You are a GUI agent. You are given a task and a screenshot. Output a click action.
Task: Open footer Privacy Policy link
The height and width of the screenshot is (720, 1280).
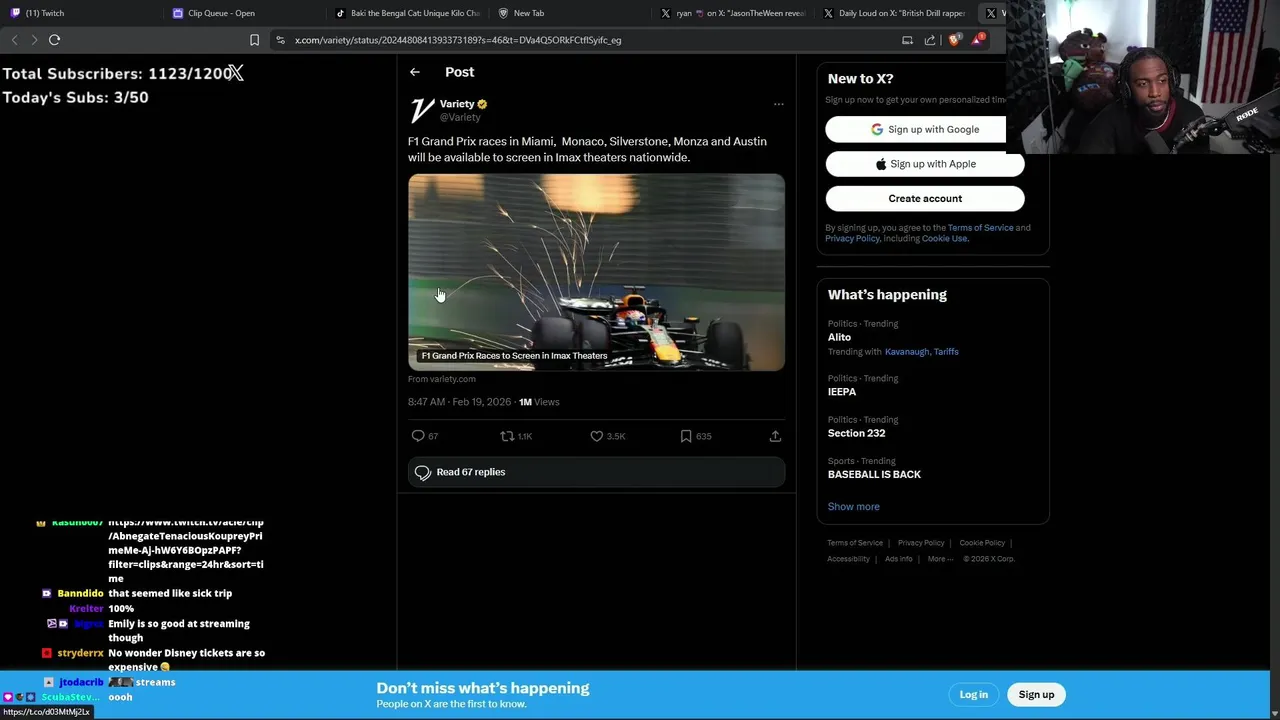(x=921, y=543)
